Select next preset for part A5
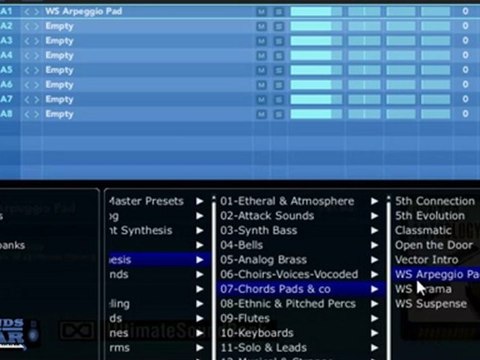Viewport: 480px width, 360px height. tap(36, 70)
